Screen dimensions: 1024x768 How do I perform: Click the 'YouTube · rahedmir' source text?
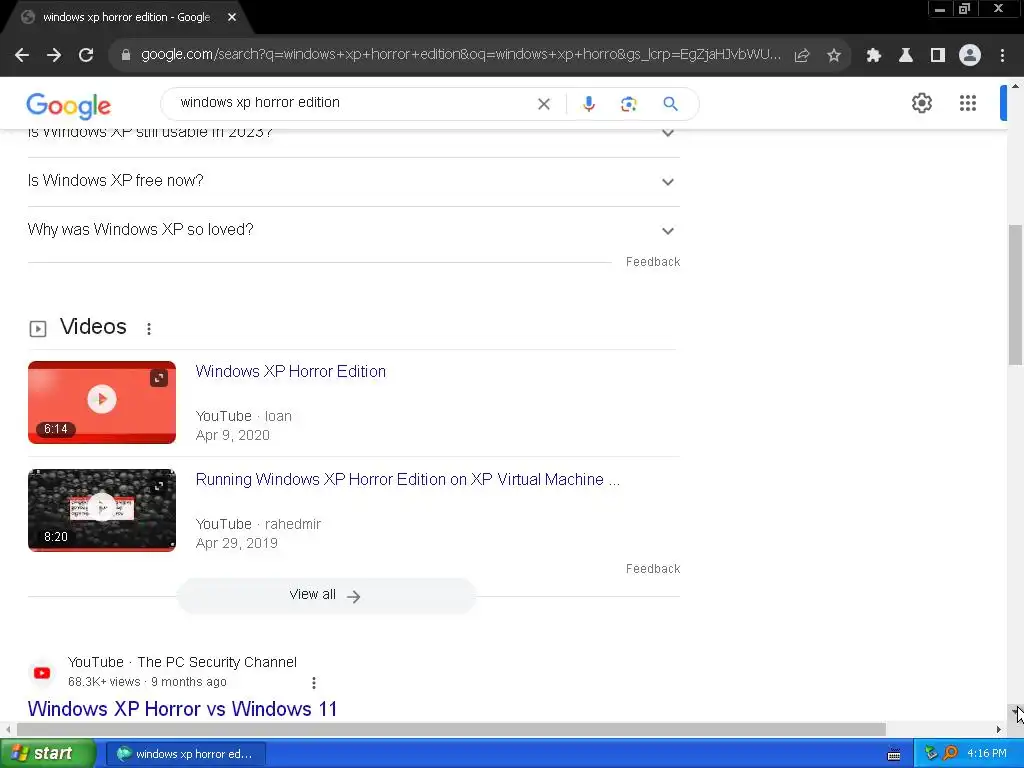pyautogui.click(x=258, y=524)
